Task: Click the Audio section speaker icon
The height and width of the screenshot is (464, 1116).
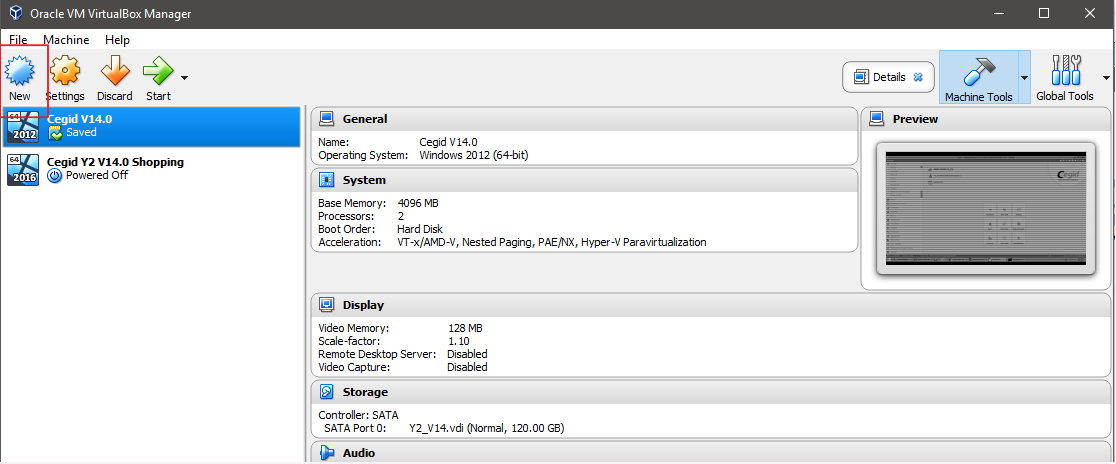Action: point(327,453)
